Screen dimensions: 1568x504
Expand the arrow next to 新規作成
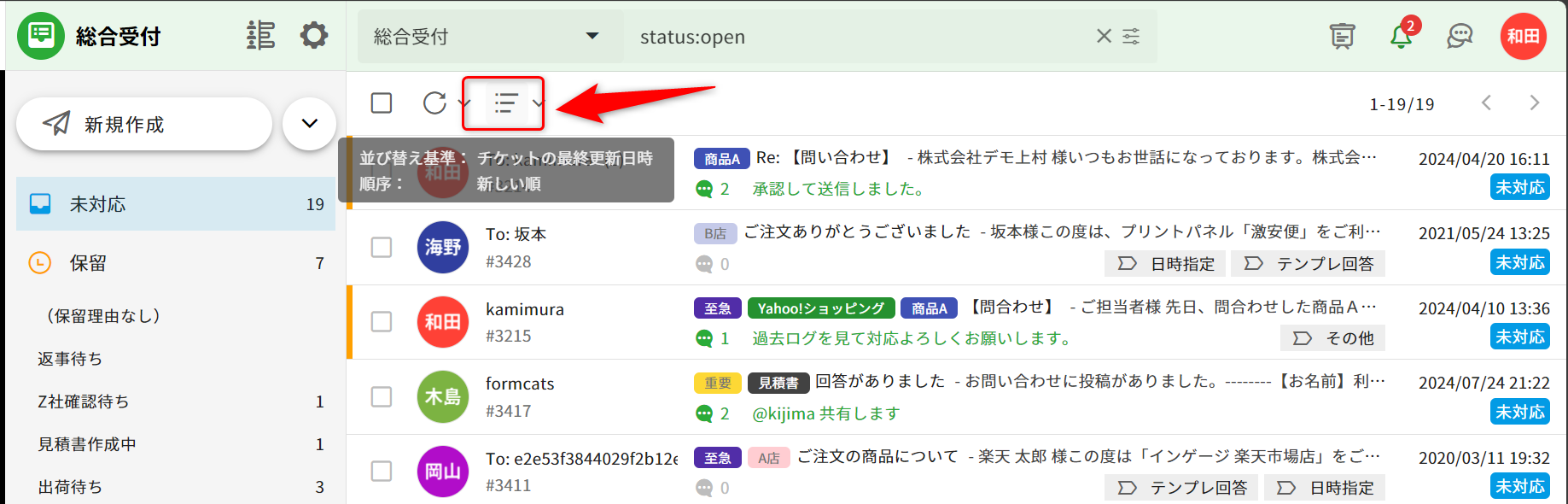point(309,124)
